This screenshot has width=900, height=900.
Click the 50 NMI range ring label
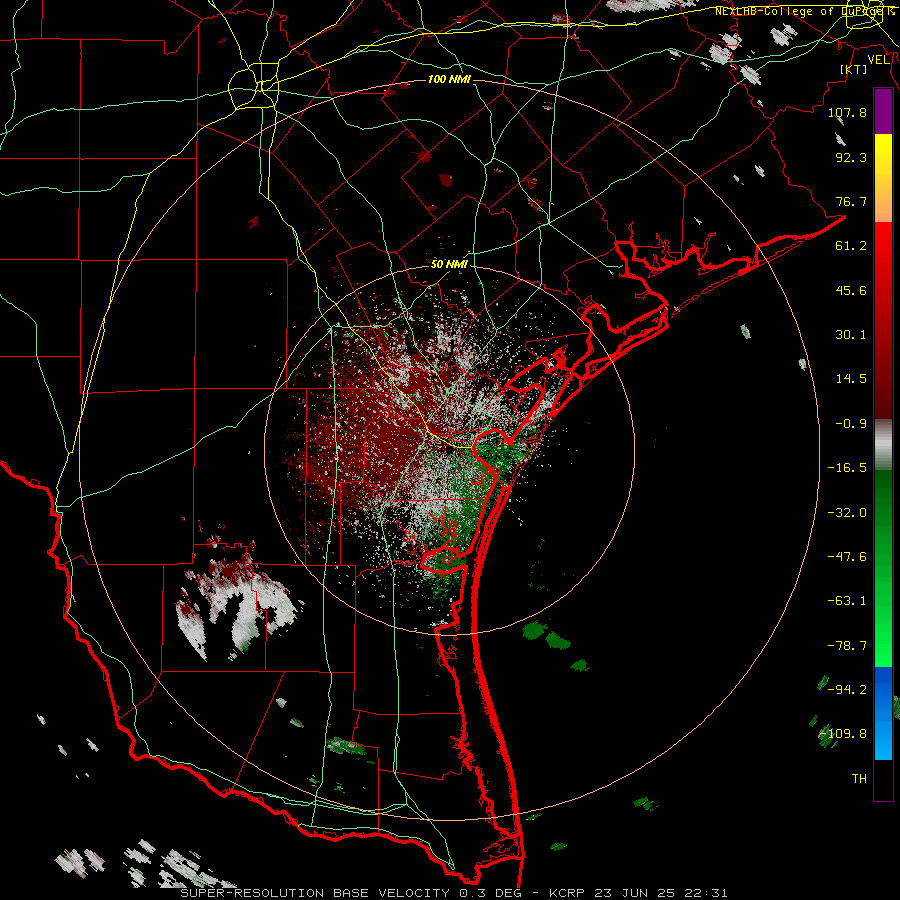pos(449,264)
